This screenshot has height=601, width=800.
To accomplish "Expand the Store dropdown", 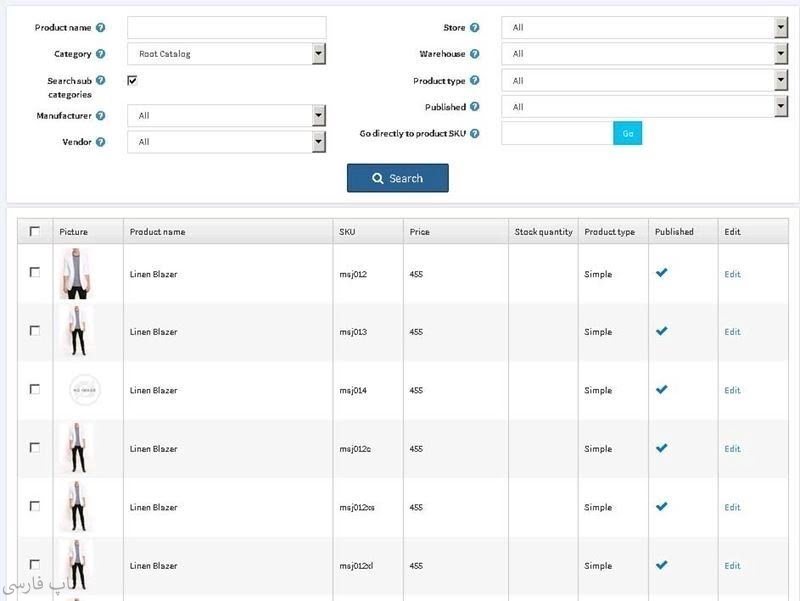I will click(x=644, y=28).
